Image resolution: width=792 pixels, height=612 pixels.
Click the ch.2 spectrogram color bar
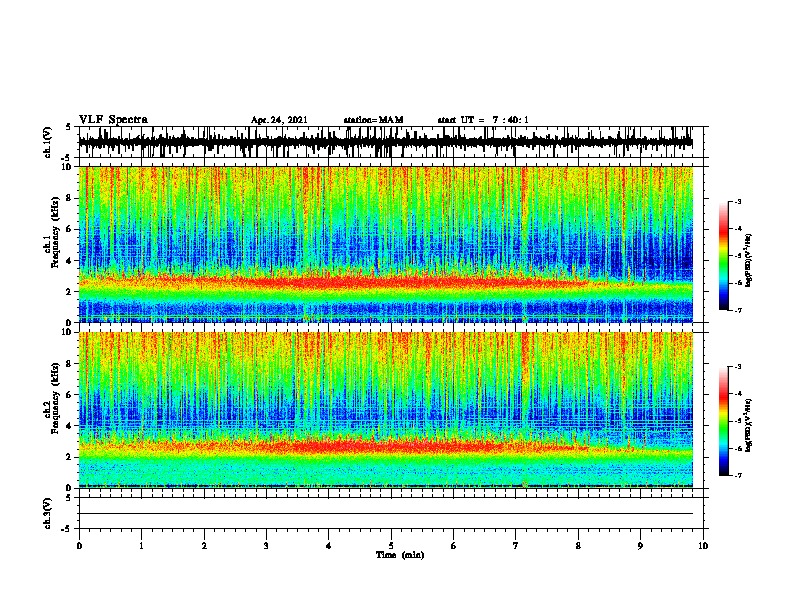tap(723, 421)
